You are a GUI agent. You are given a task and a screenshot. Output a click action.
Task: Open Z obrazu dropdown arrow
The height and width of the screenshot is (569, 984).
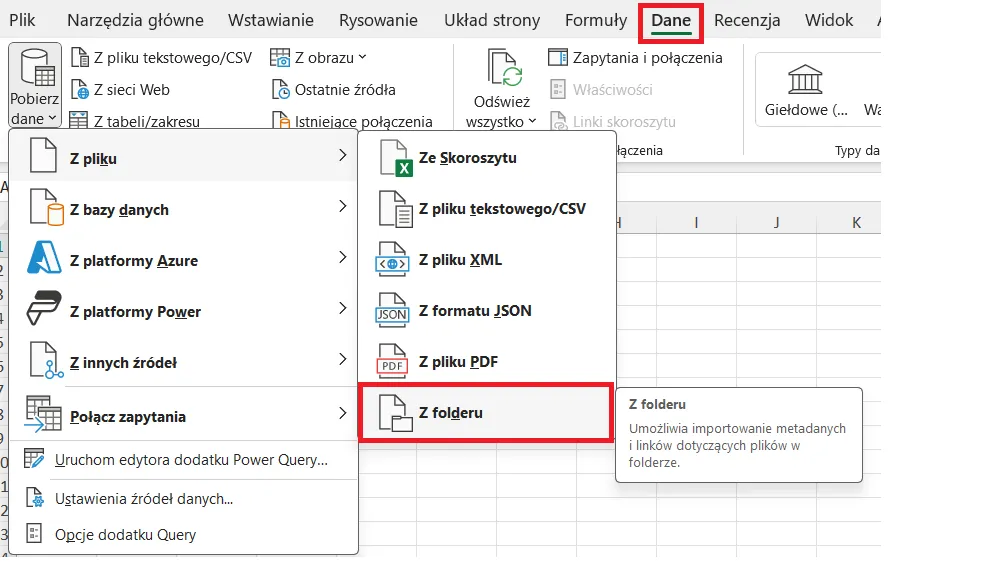coord(362,58)
